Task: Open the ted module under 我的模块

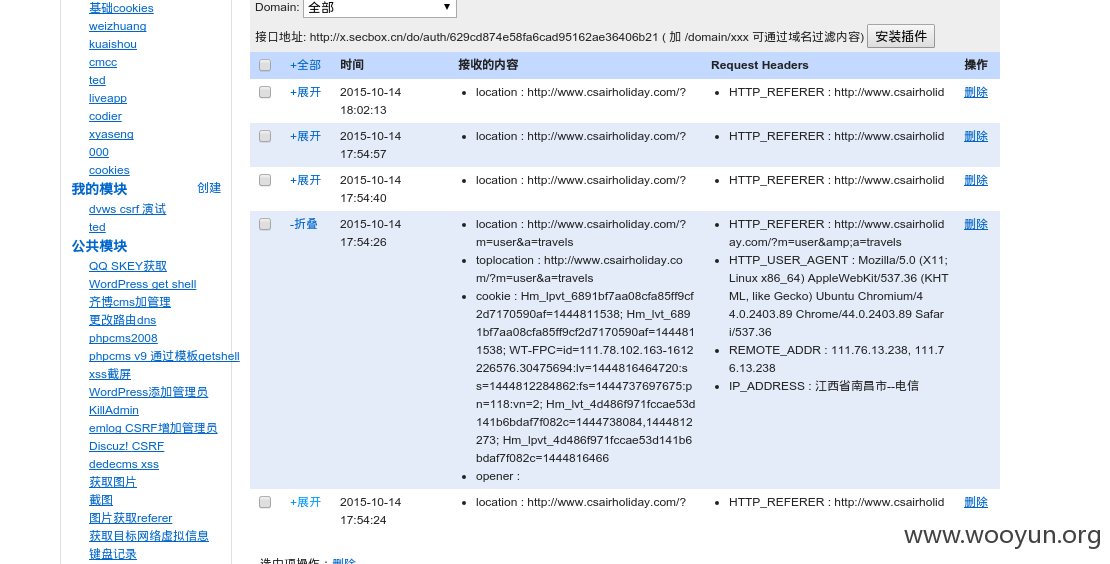Action: point(97,227)
